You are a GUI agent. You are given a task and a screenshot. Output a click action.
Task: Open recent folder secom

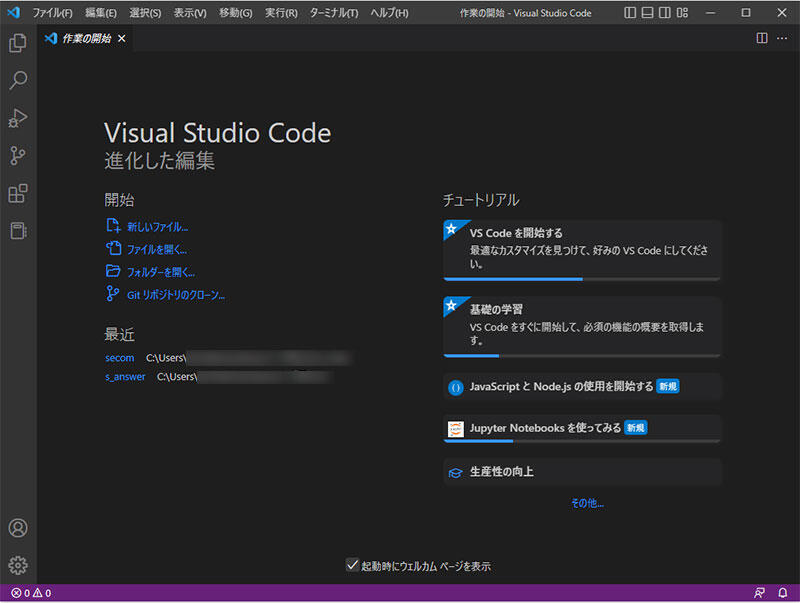tap(119, 358)
